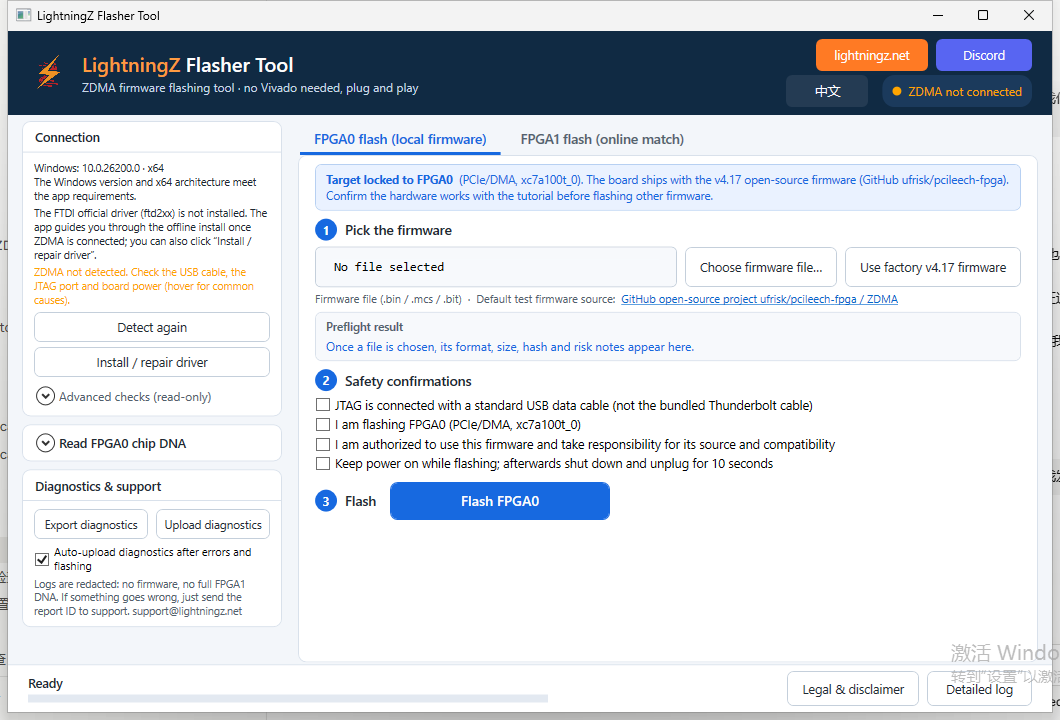
Task: Minimize the LightningZ Flasher Tool window
Action: 938,15
